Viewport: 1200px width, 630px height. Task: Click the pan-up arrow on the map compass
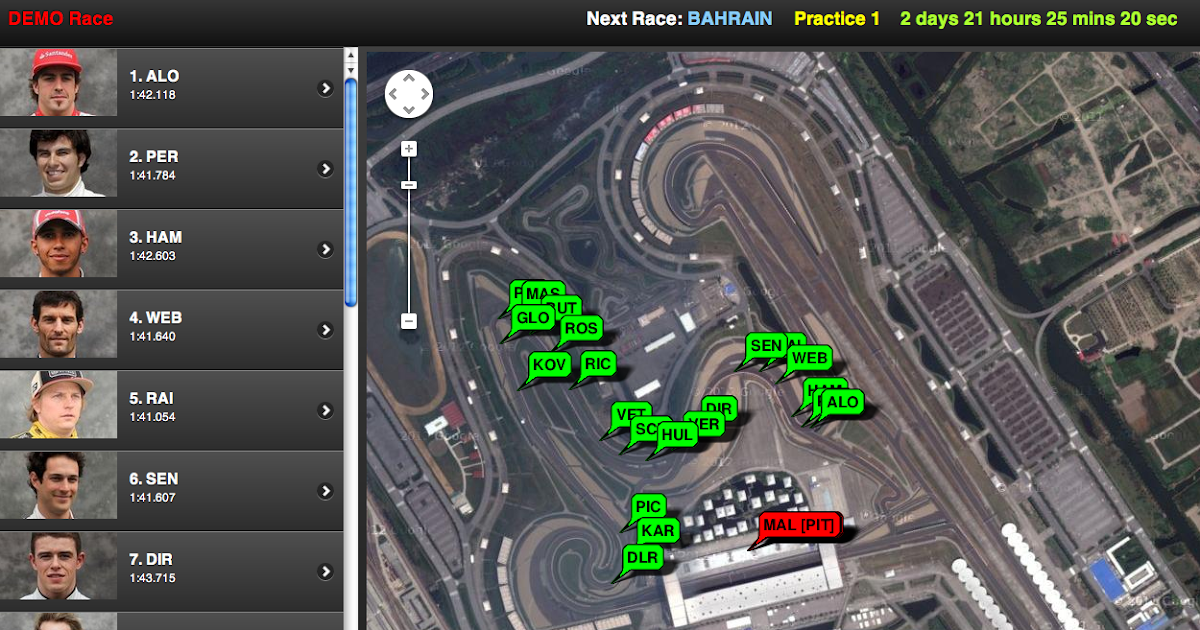point(410,79)
